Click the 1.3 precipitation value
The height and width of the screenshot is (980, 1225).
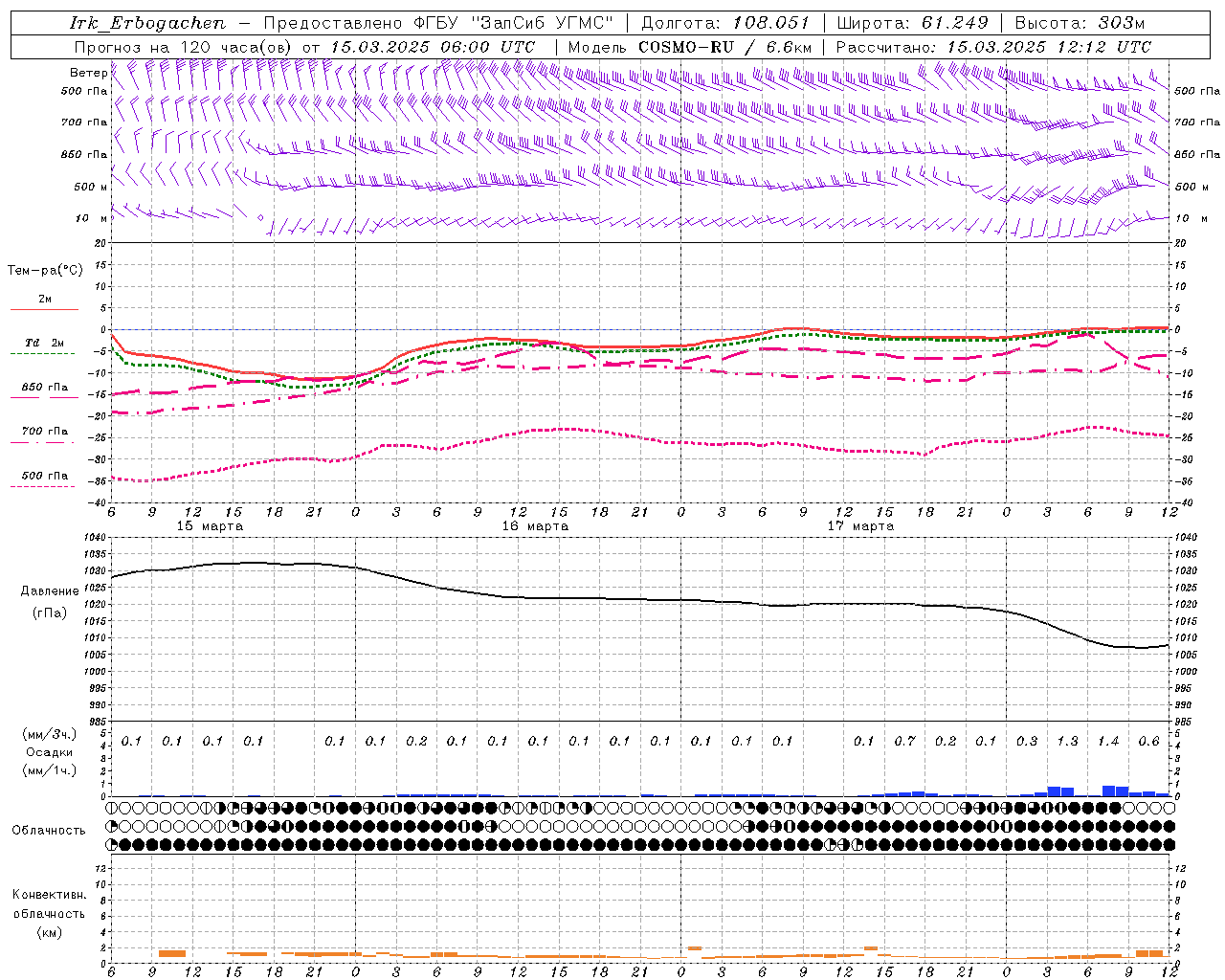pyautogui.click(x=1067, y=741)
